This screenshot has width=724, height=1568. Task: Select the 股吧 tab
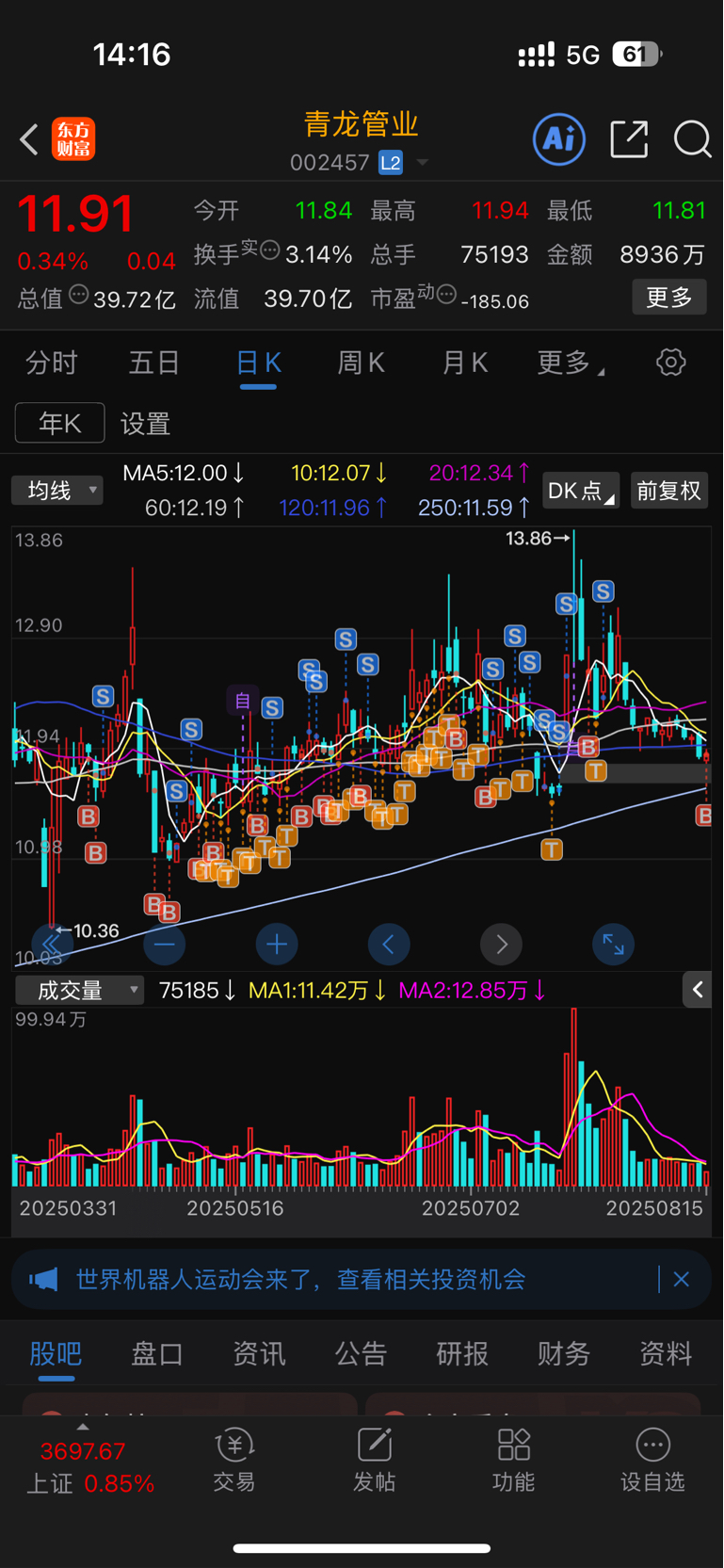56,1354
